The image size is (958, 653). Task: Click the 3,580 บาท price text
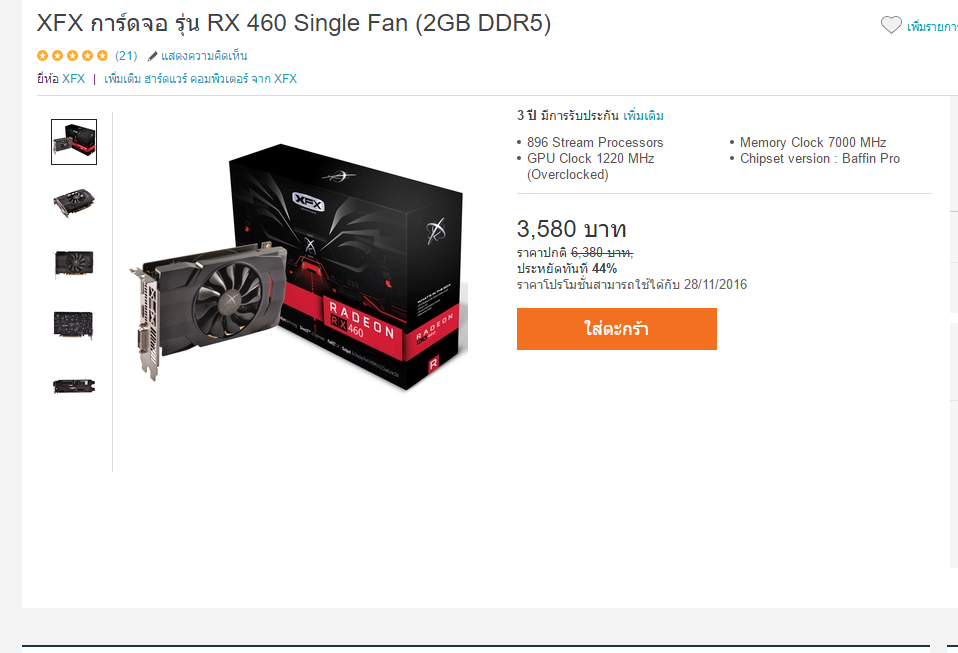(572, 229)
